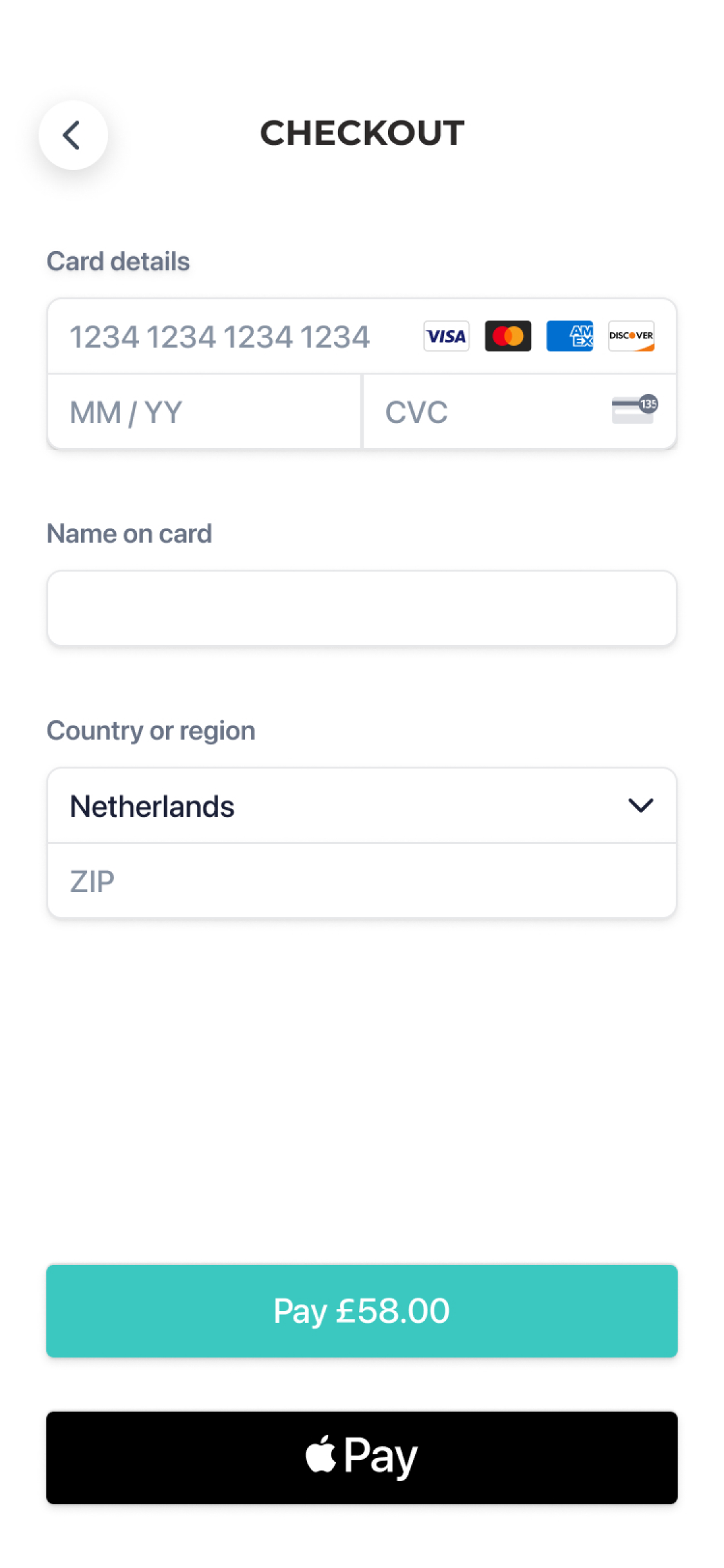Click into the CVC field

coord(489,412)
